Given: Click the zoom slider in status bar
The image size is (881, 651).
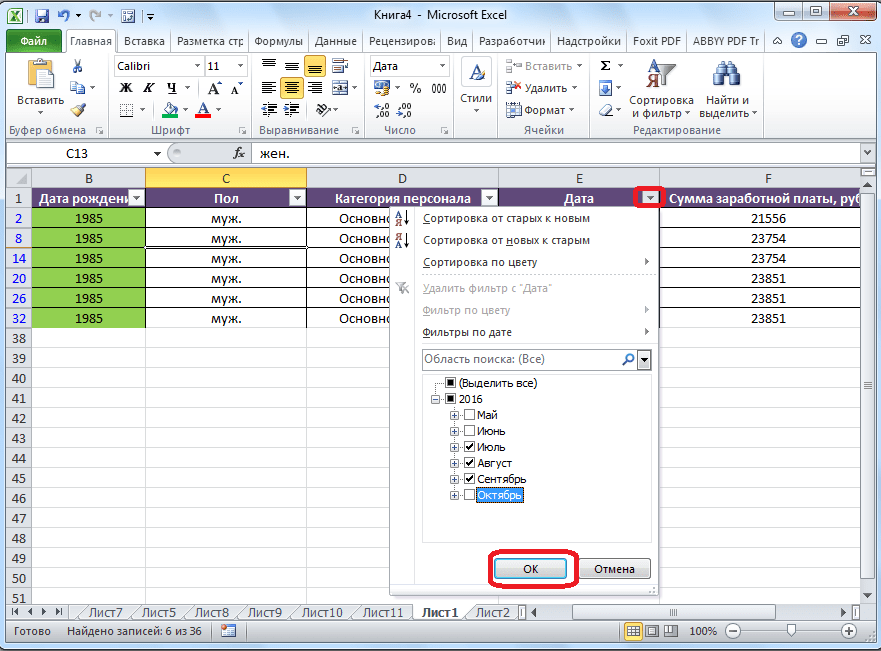Looking at the screenshot, I should click(x=791, y=631).
